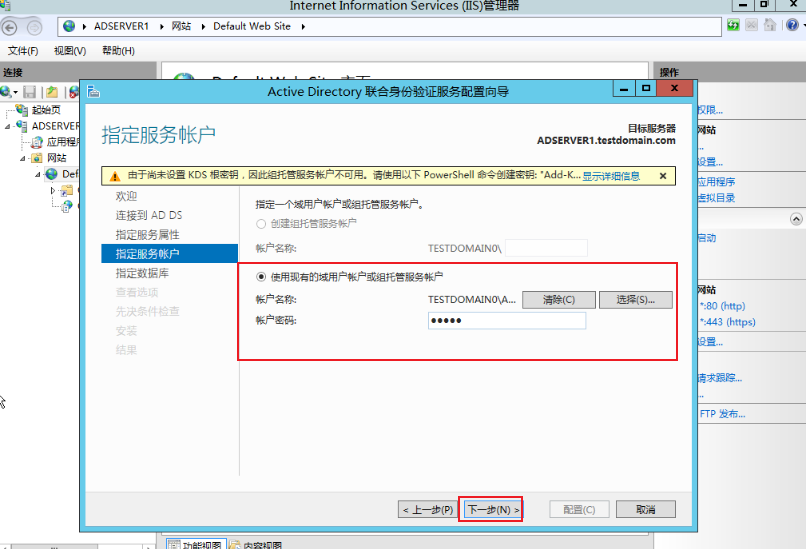Click the globe page icon under Default Web Site
The height and width of the screenshot is (549, 806).
(67, 206)
